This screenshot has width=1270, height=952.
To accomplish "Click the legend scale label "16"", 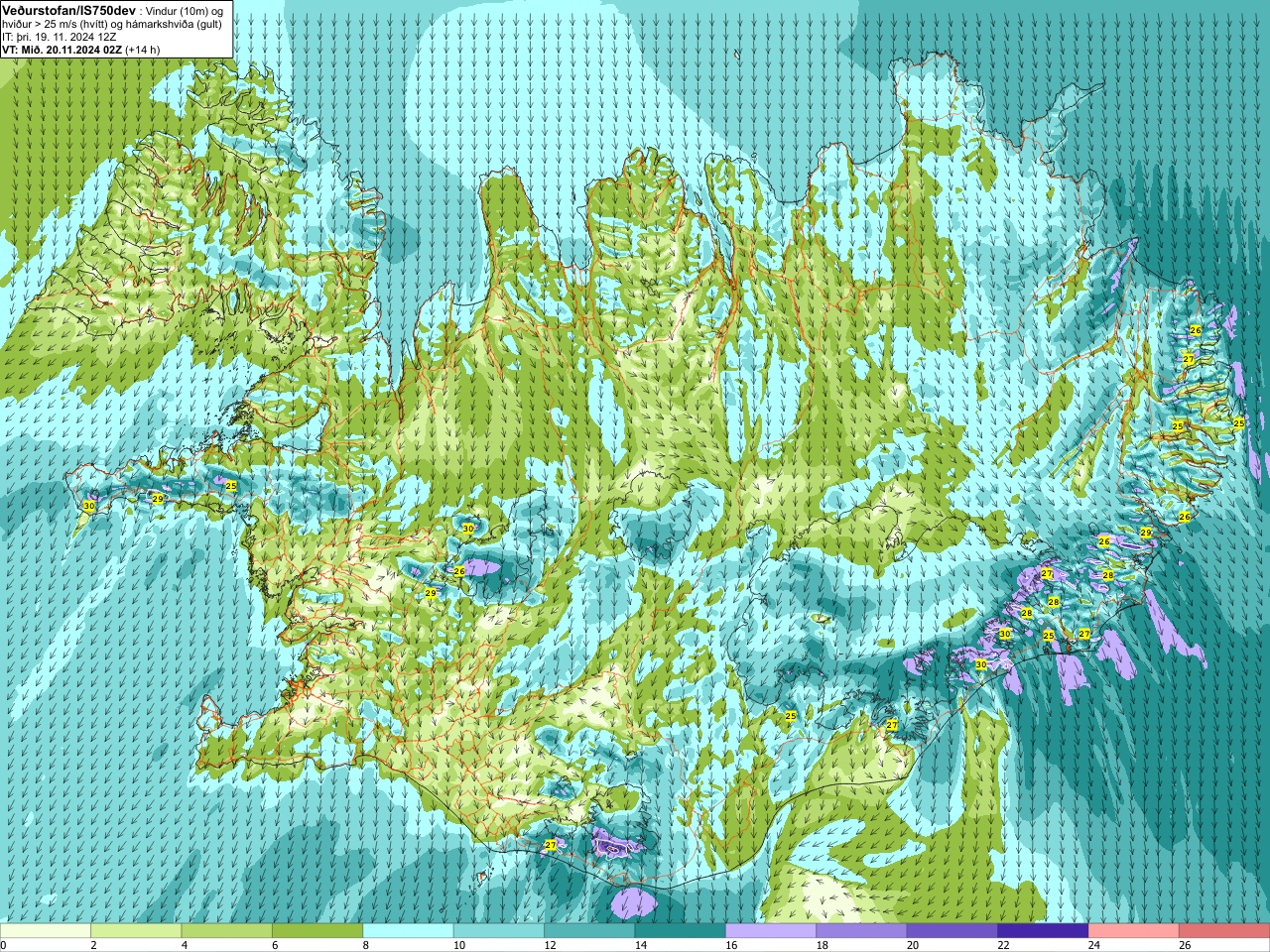I will coord(731,945).
